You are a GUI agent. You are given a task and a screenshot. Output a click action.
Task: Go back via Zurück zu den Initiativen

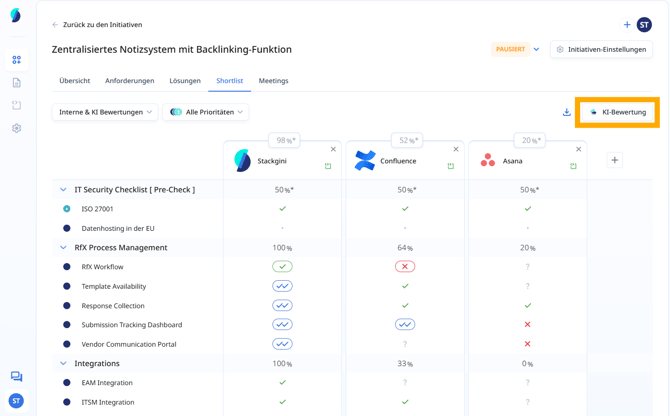97,25
